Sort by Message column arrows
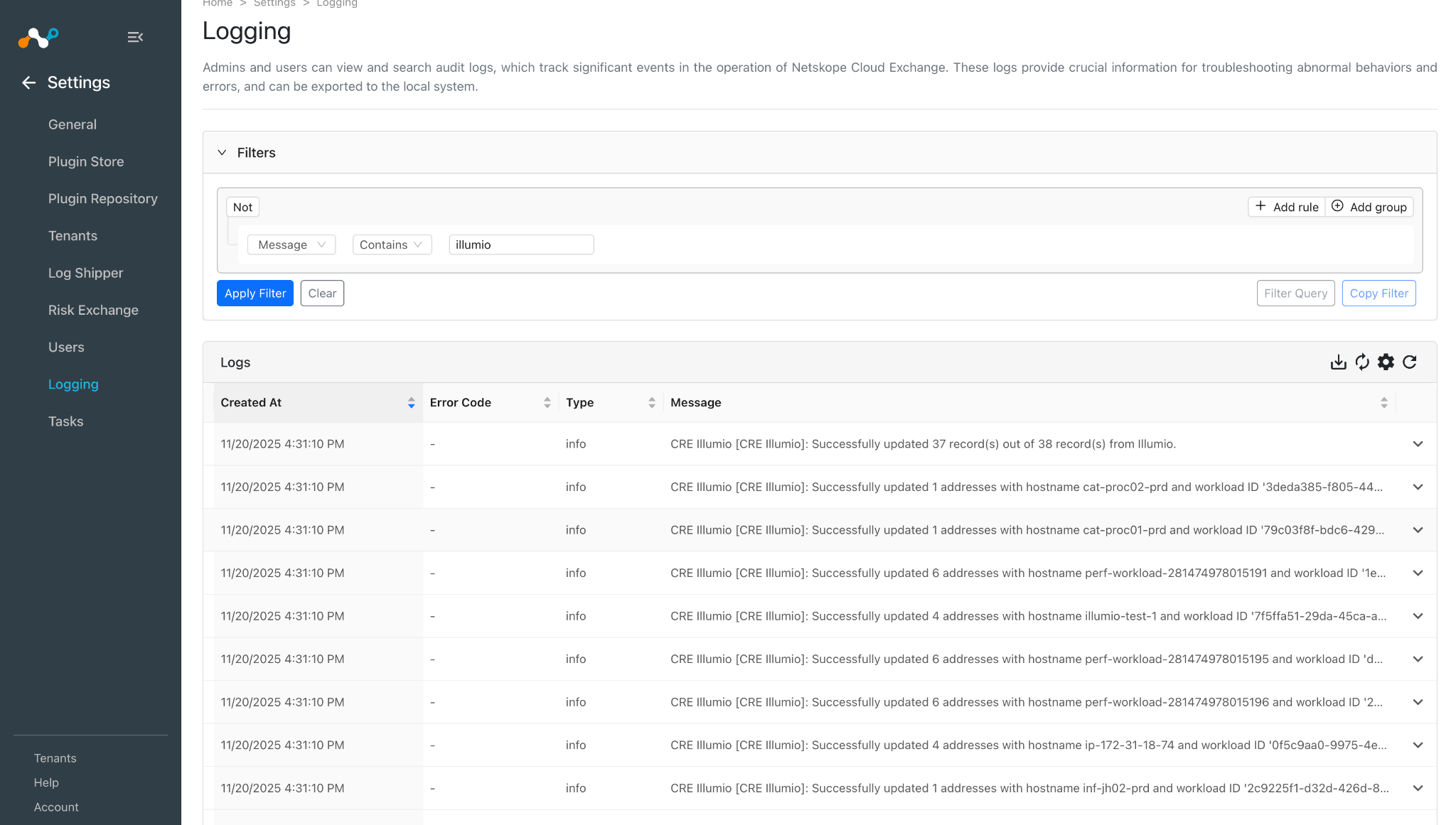The height and width of the screenshot is (825, 1456). click(1383, 403)
